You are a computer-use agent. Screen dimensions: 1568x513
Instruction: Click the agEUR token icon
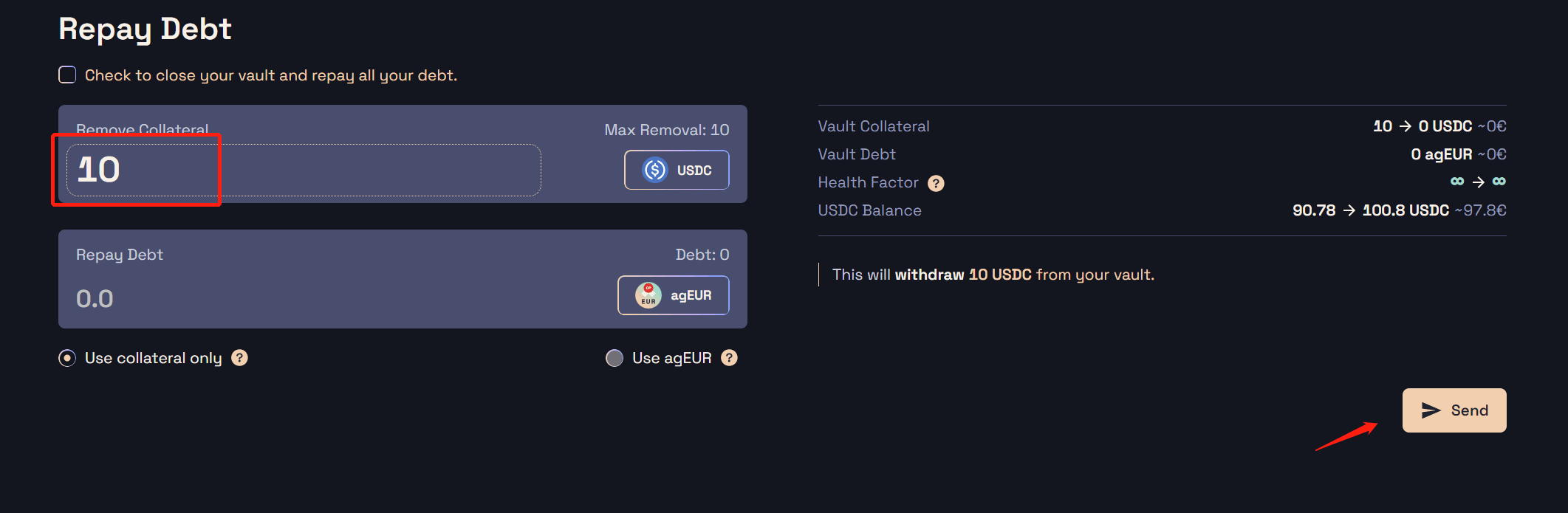[648, 295]
